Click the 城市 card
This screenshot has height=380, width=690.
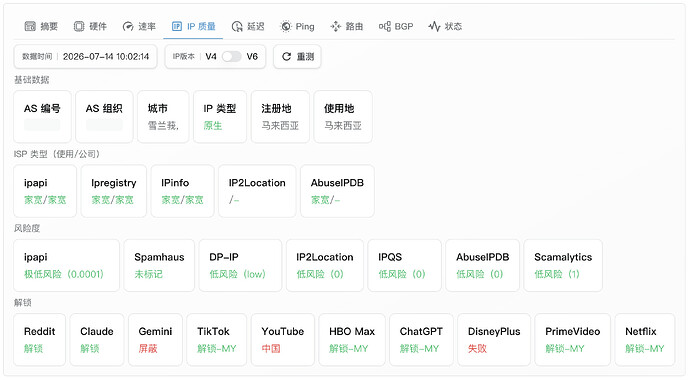coord(163,117)
